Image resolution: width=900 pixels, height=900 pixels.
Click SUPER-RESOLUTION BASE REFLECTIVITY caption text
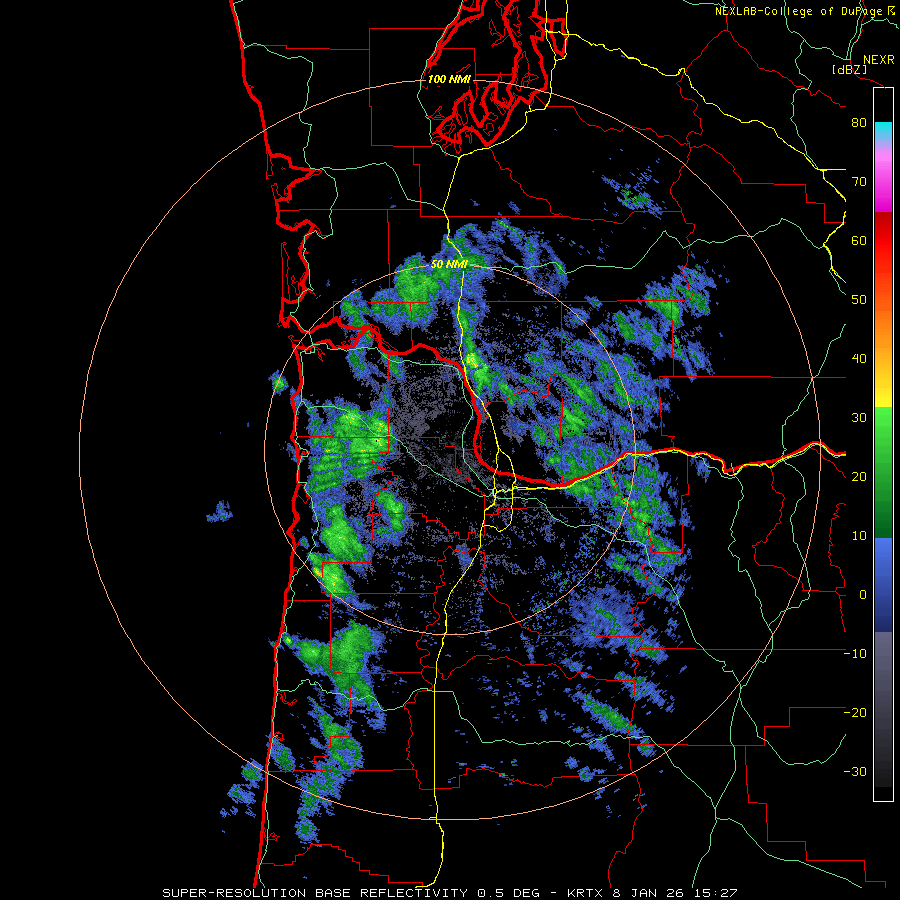tap(315, 893)
